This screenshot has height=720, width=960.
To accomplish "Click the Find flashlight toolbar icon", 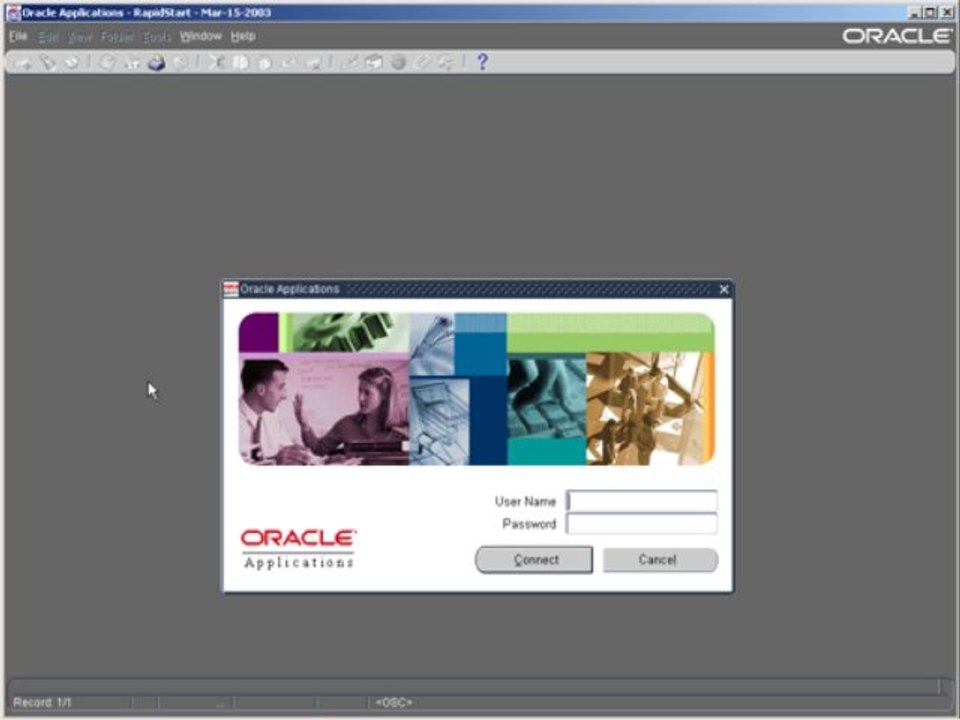I will [48, 63].
